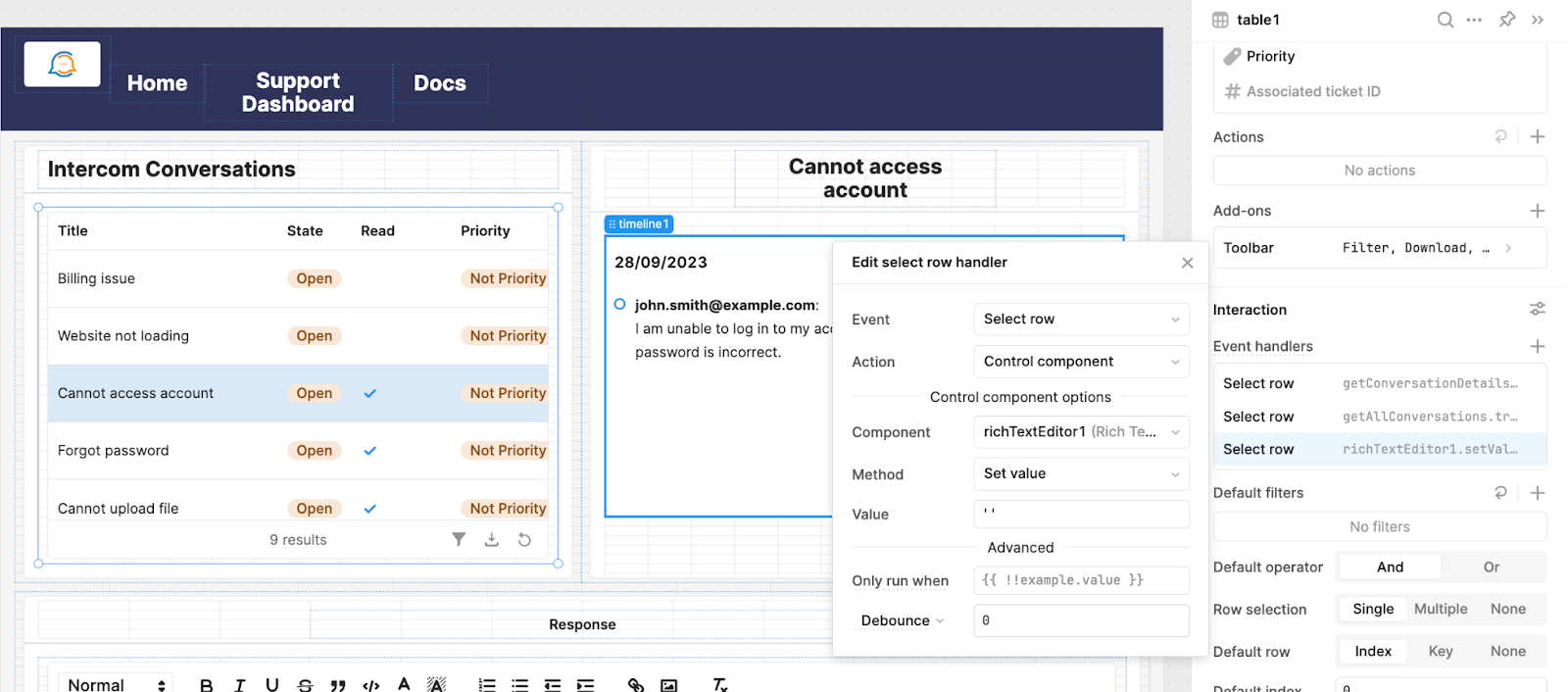
Task: Open the text background color picker
Action: tap(436, 685)
